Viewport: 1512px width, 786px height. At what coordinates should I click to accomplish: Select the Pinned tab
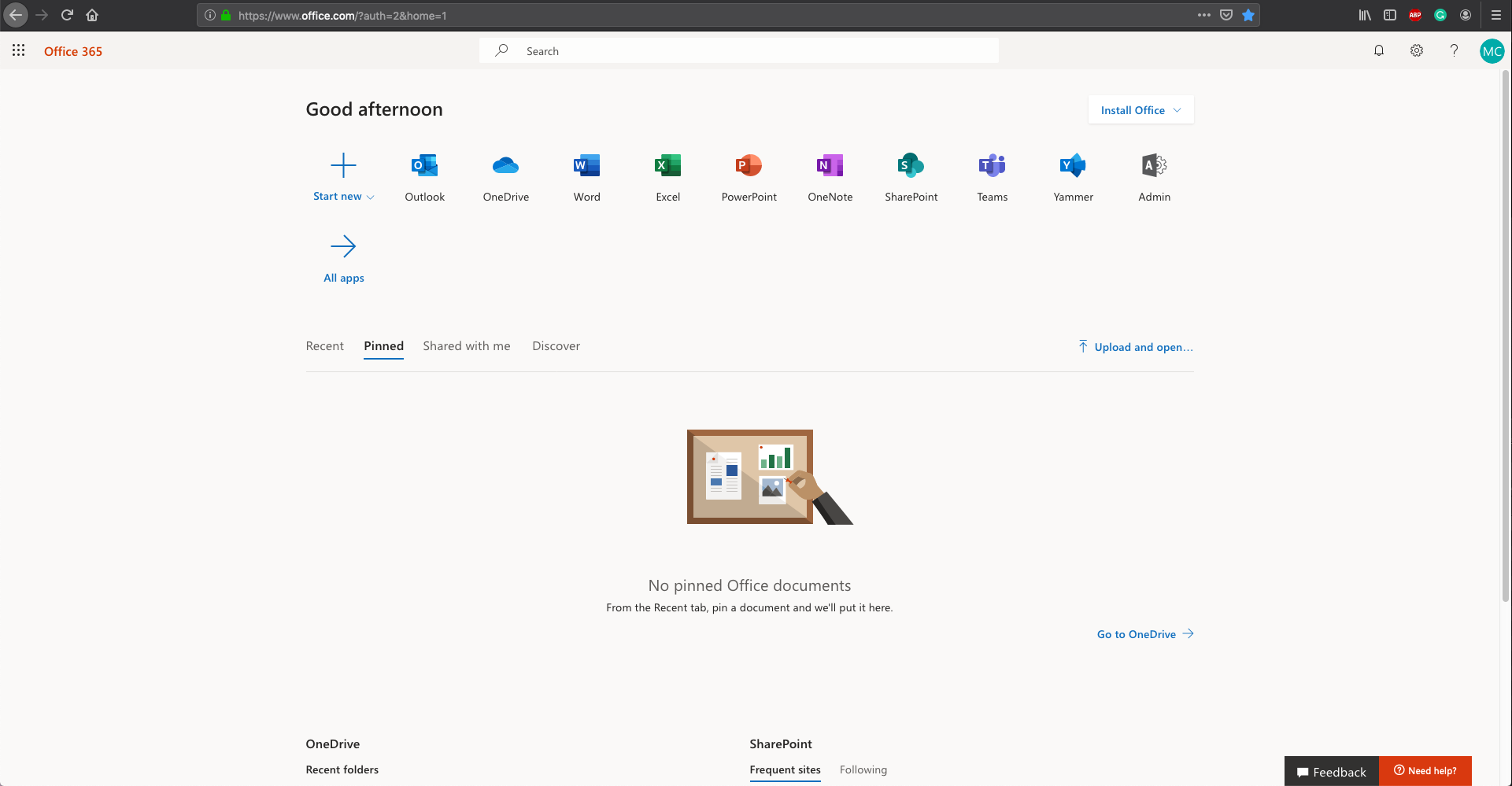[383, 346]
